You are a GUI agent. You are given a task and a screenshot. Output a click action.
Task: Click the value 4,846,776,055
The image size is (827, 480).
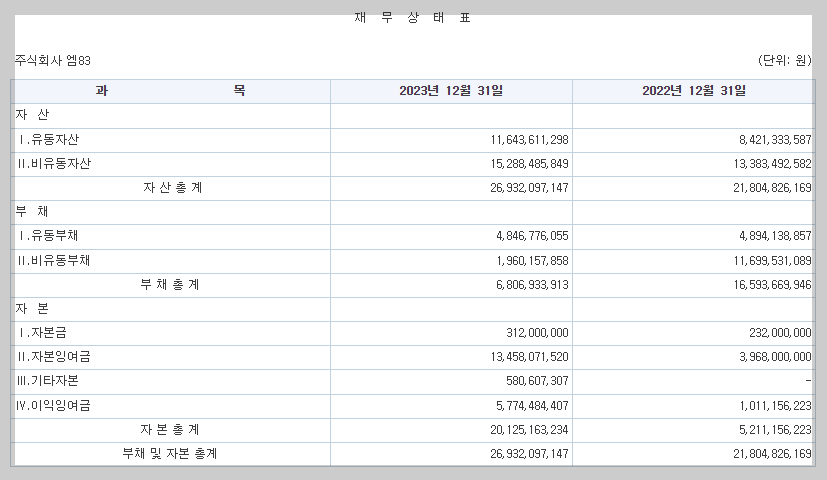532,236
